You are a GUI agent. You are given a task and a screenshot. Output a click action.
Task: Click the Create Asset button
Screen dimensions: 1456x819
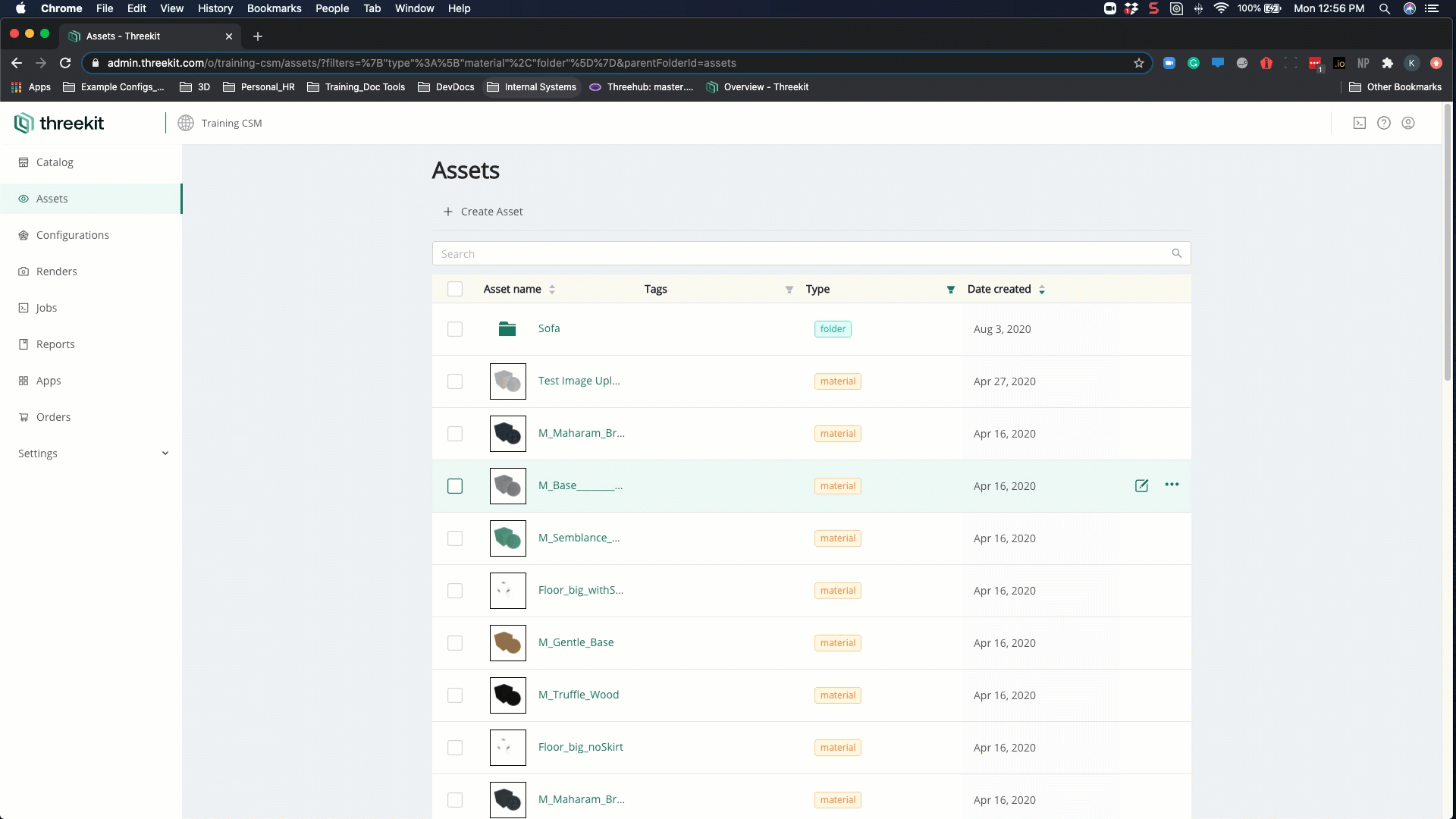pyautogui.click(x=483, y=212)
